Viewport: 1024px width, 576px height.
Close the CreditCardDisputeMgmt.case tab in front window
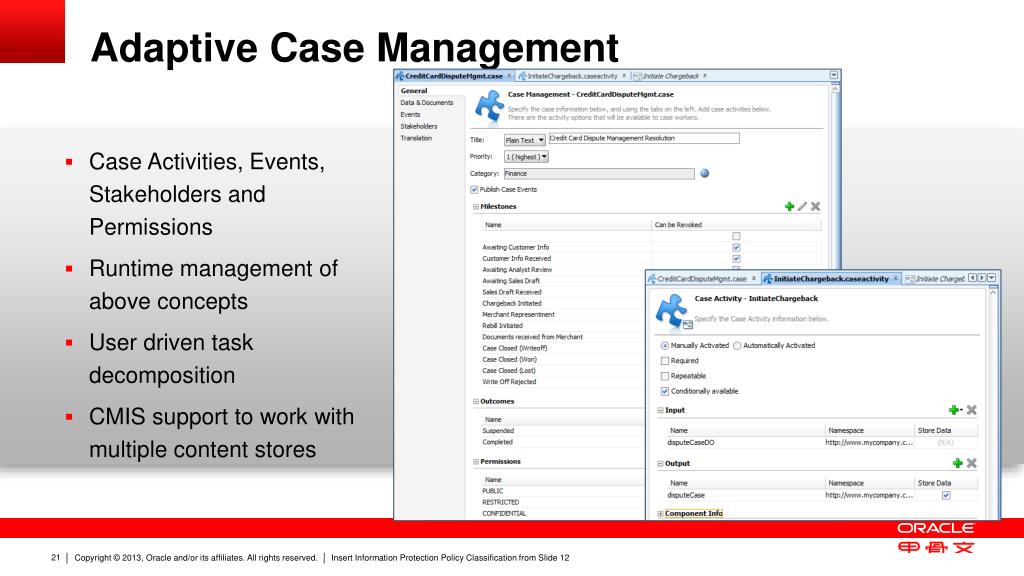tap(754, 278)
